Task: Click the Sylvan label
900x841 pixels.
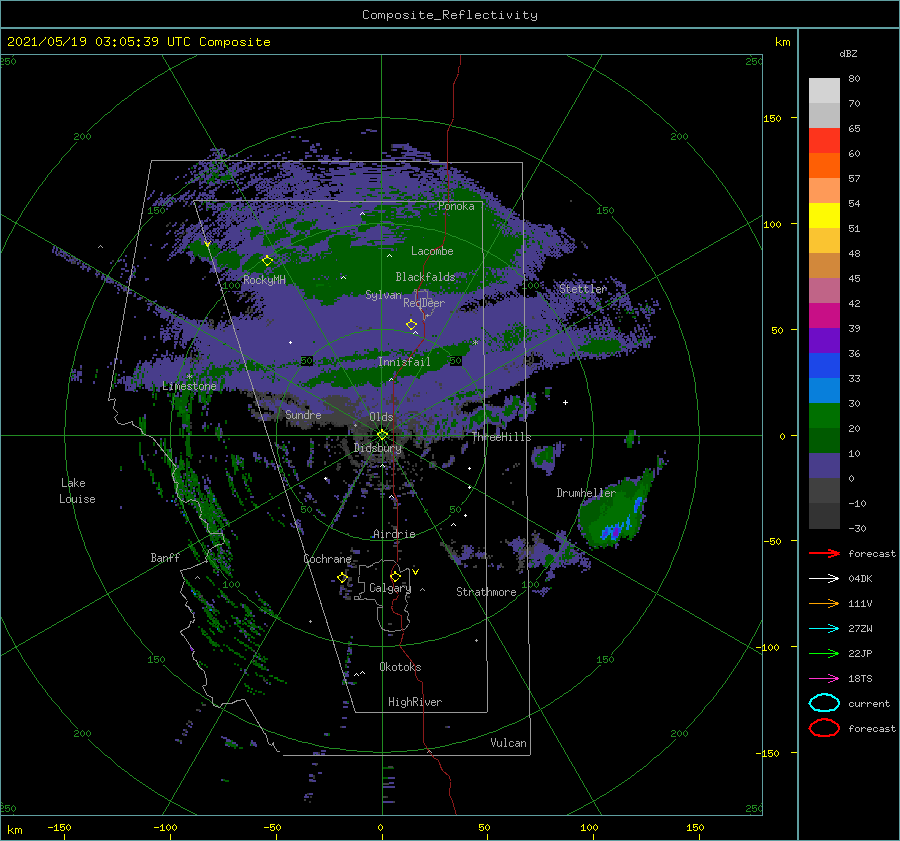Action: pos(383,295)
